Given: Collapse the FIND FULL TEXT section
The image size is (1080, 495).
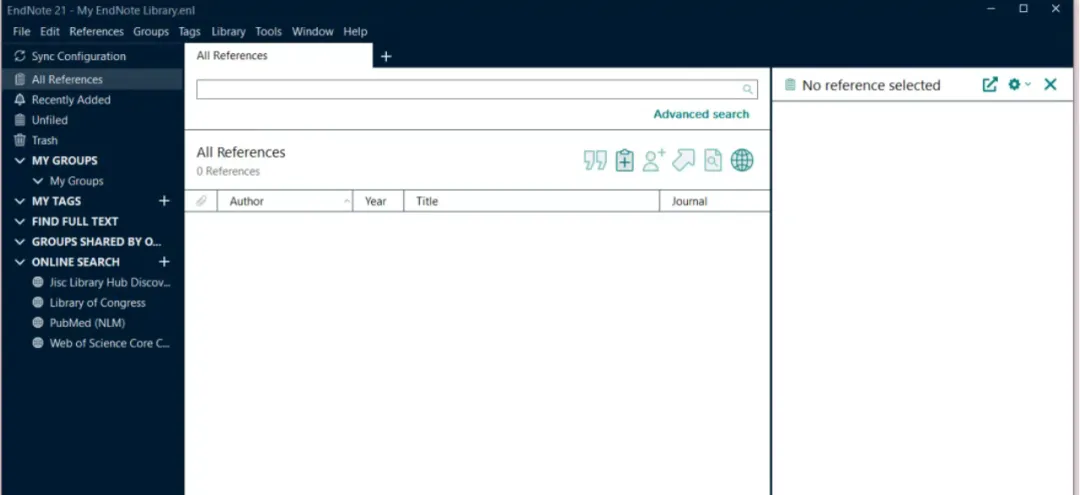Looking at the screenshot, I should click(x=19, y=222).
